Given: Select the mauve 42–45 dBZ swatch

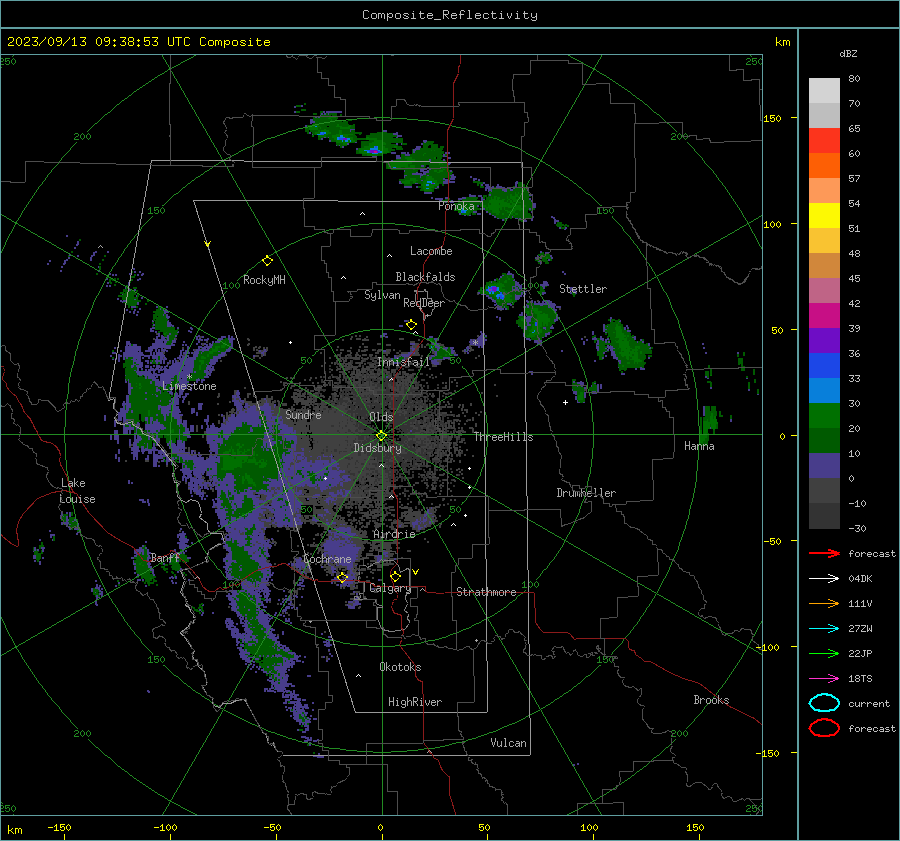Looking at the screenshot, I should click(x=824, y=290).
